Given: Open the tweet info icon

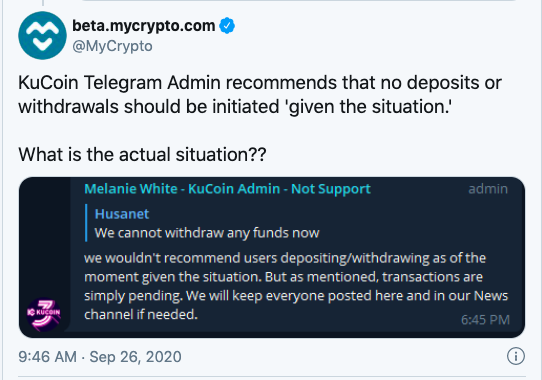Looking at the screenshot, I should click(x=516, y=356).
